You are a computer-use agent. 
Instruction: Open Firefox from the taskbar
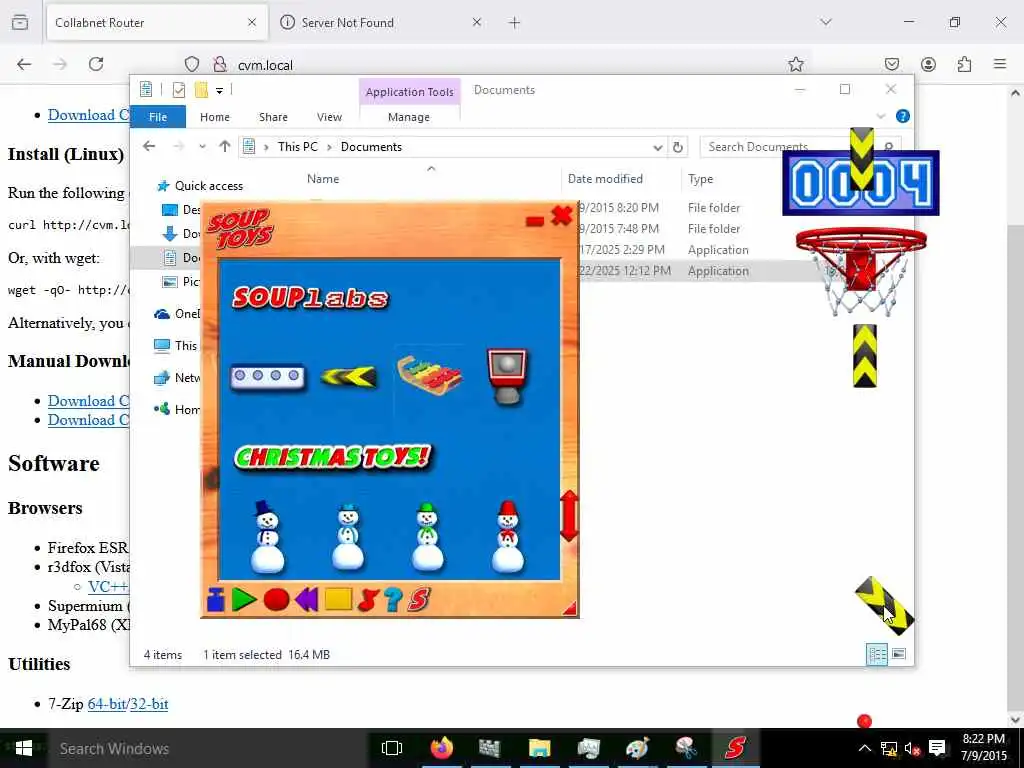tap(441, 748)
